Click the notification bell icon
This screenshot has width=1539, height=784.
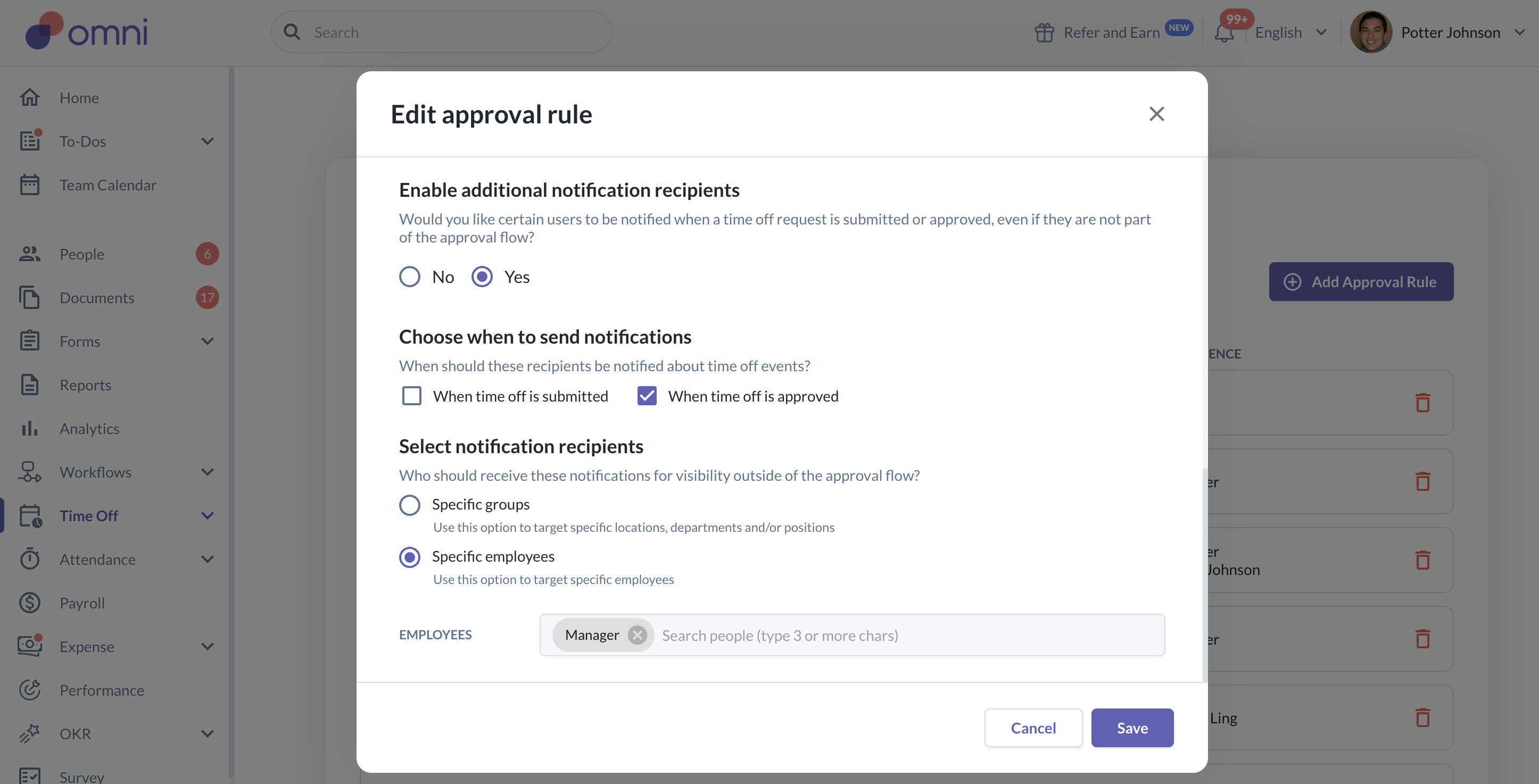pos(1224,33)
